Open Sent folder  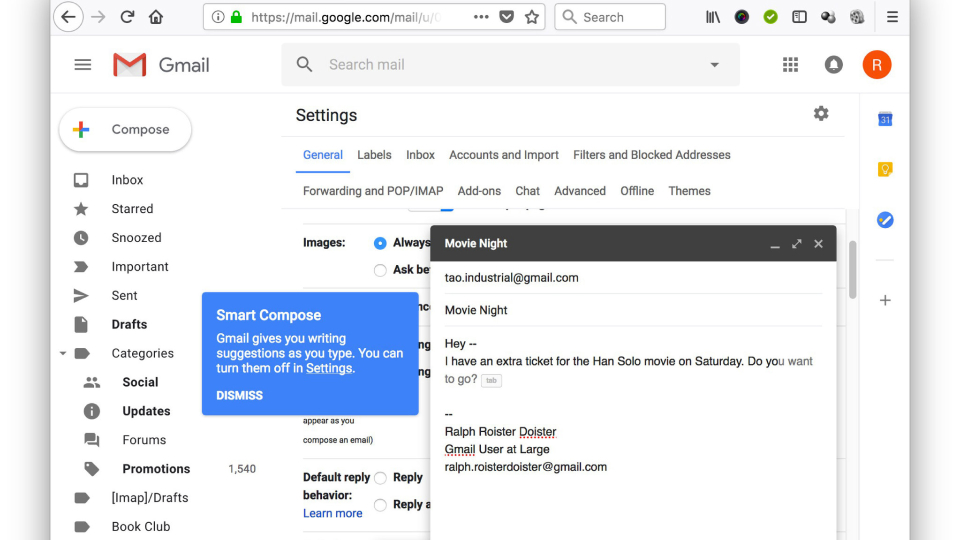click(124, 295)
